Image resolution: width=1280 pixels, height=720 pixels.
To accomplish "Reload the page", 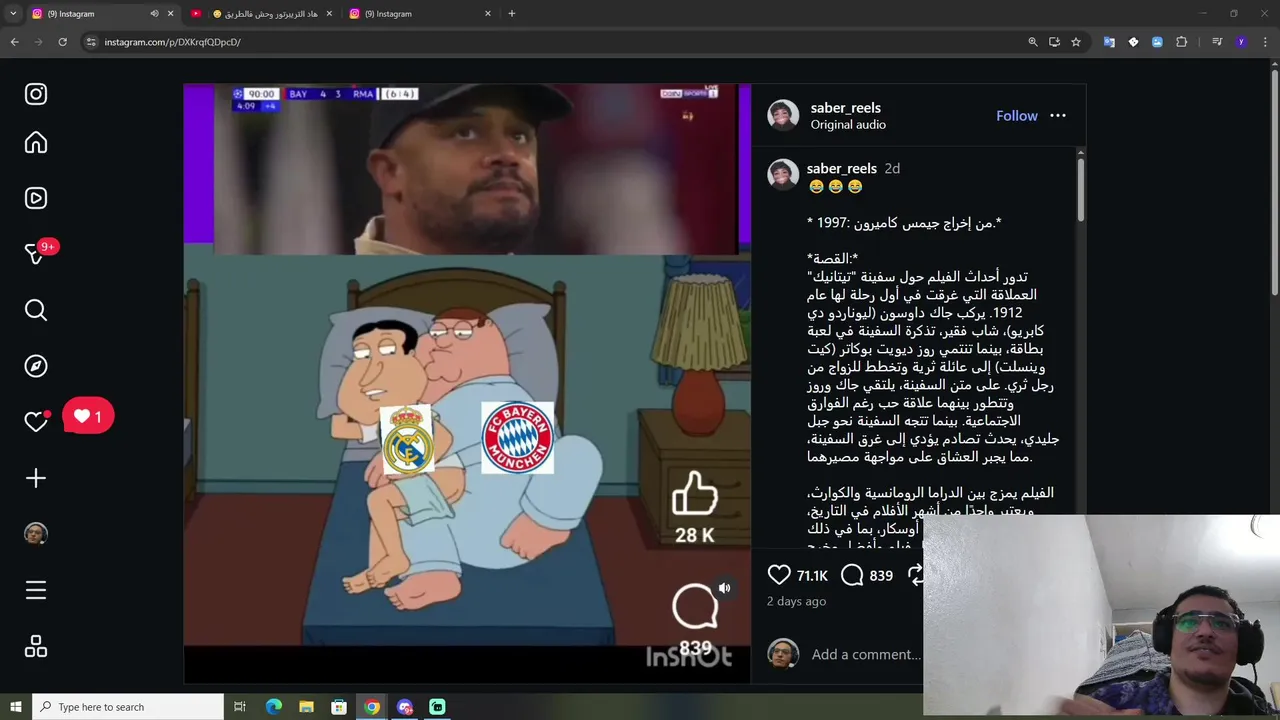I will 62,42.
